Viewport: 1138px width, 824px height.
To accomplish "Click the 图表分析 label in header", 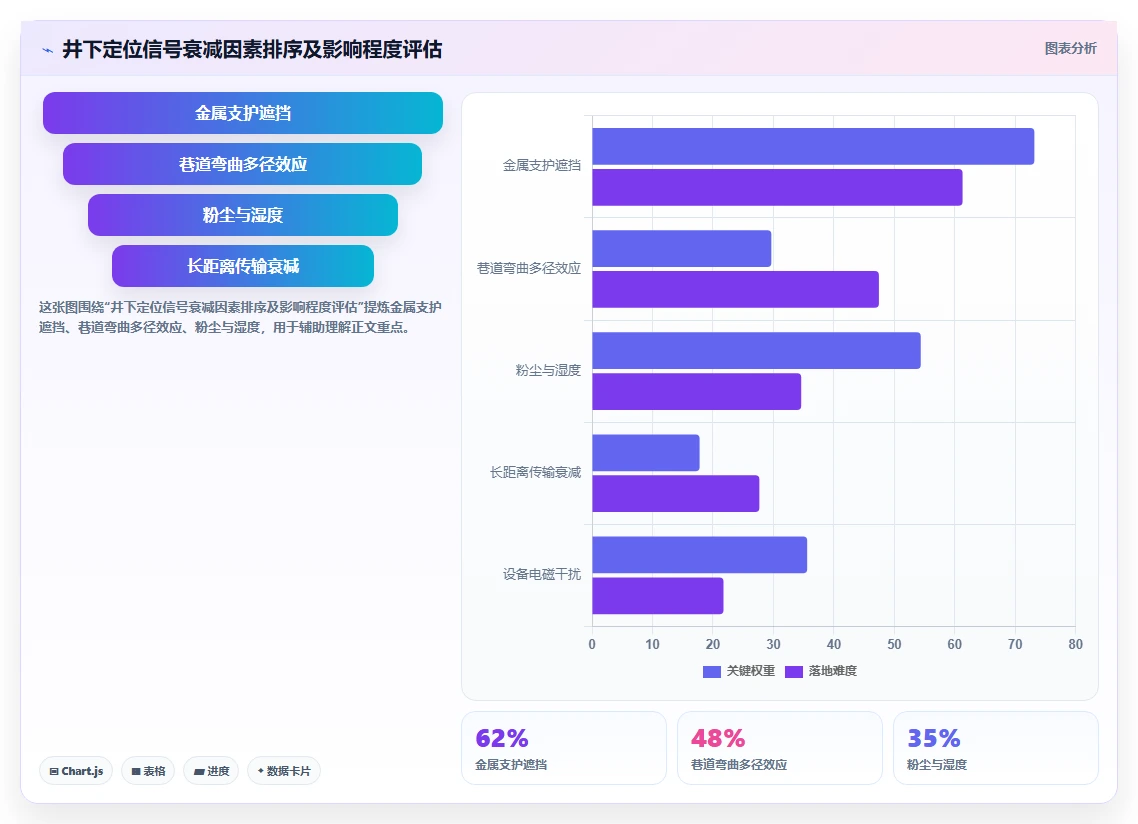I will 1071,49.
